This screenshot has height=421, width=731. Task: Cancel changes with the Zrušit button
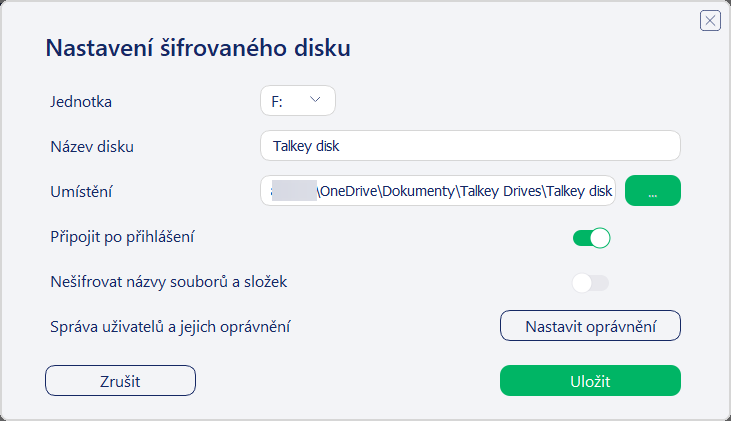120,381
